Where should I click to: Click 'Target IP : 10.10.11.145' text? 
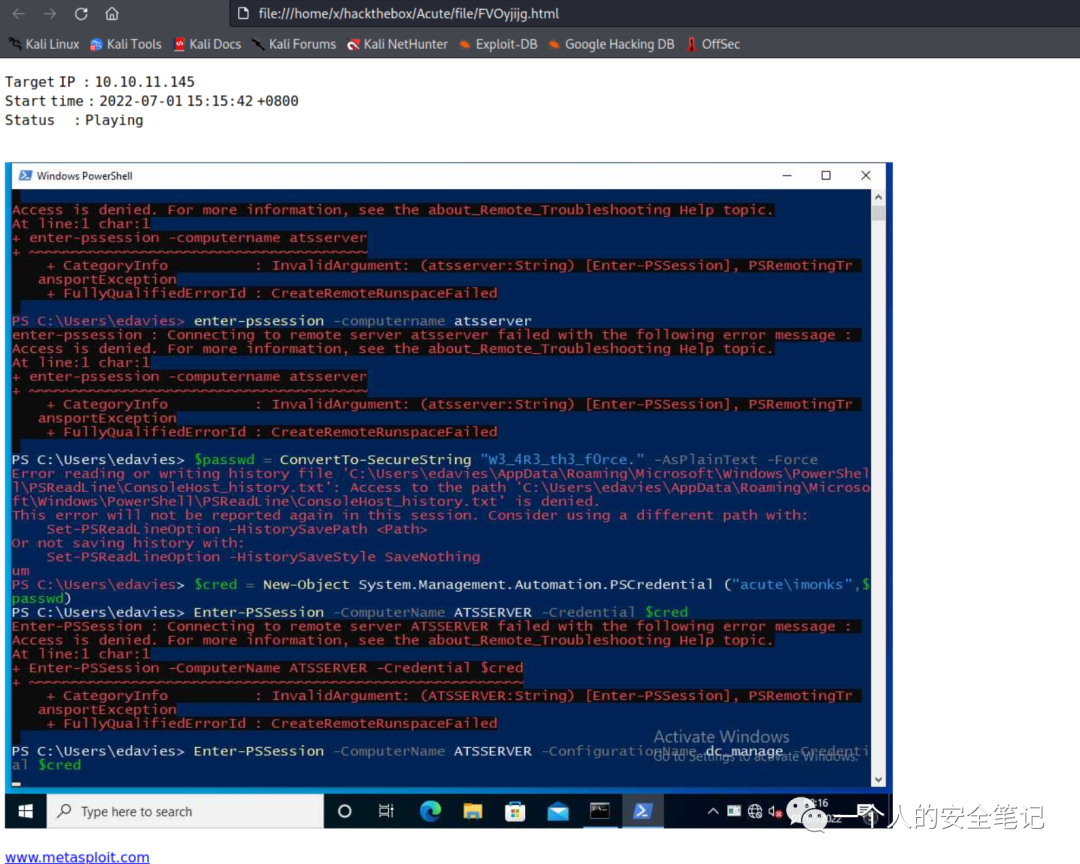tap(100, 82)
